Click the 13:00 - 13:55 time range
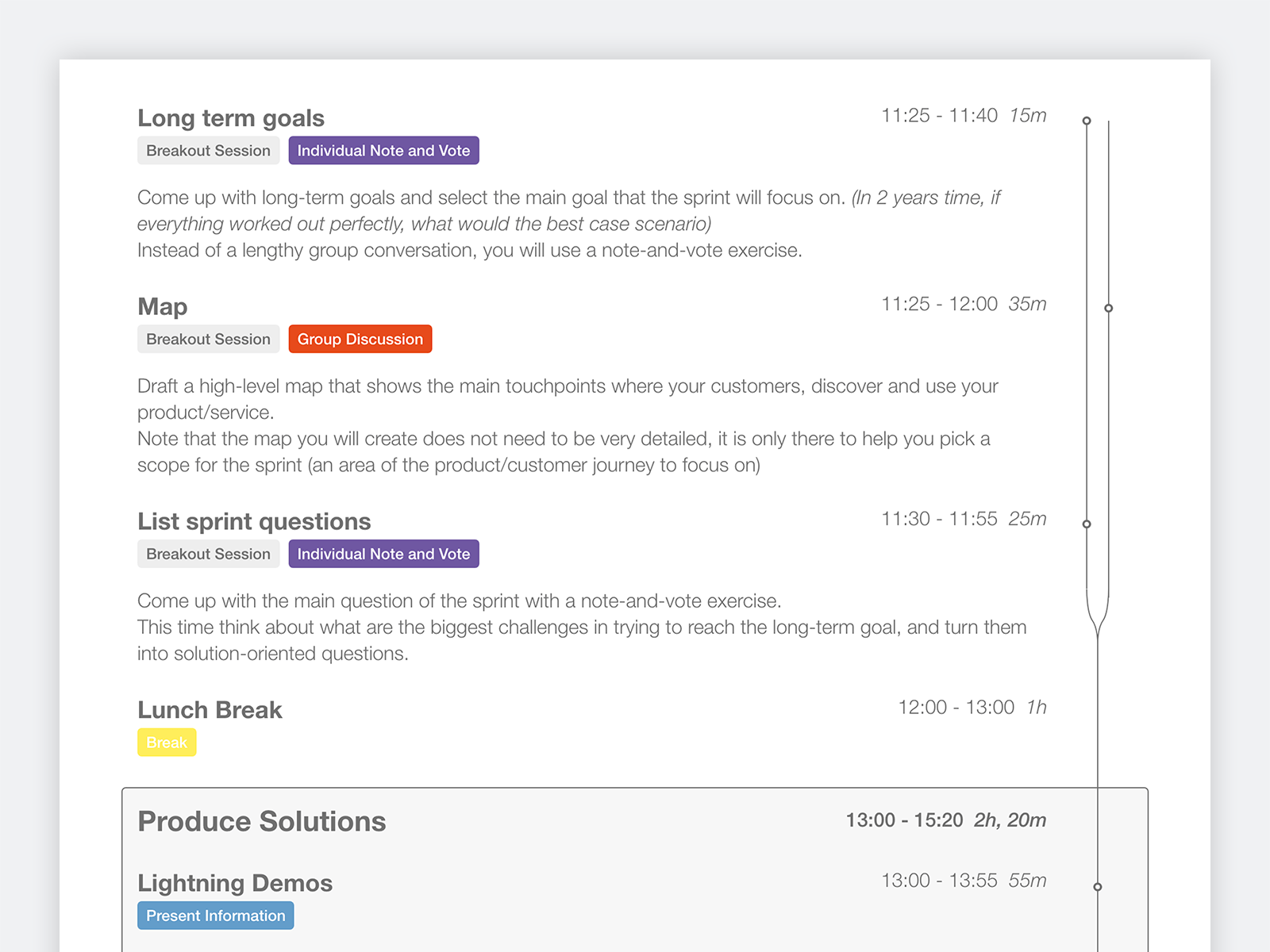This screenshot has width=1270, height=952. click(939, 881)
